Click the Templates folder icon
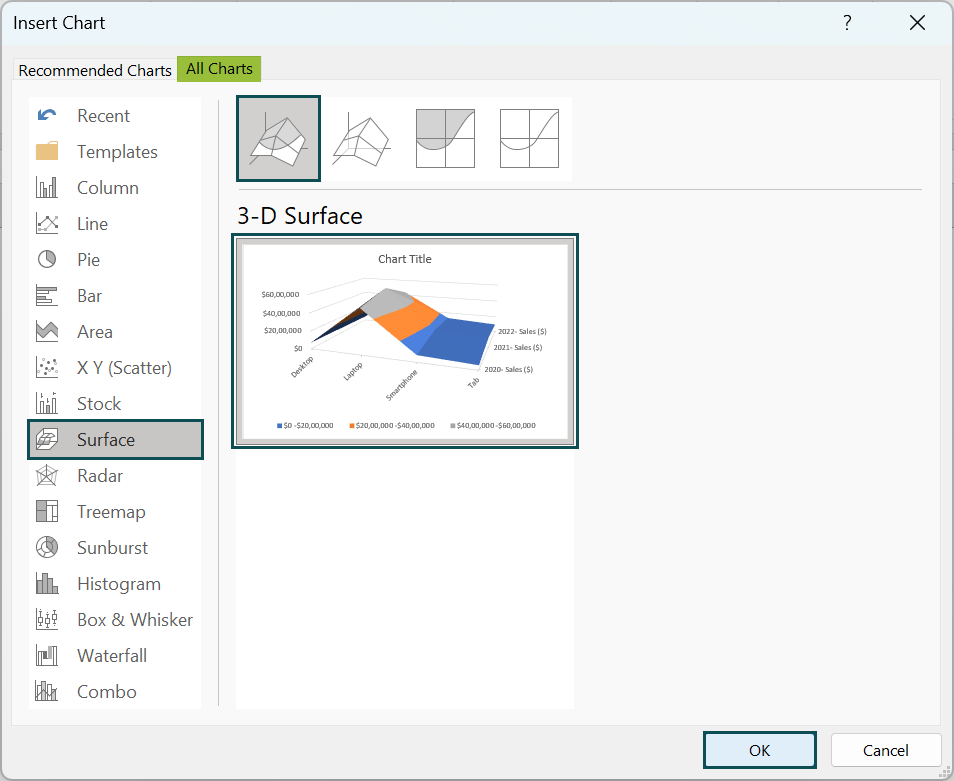This screenshot has width=954, height=781. [47, 151]
